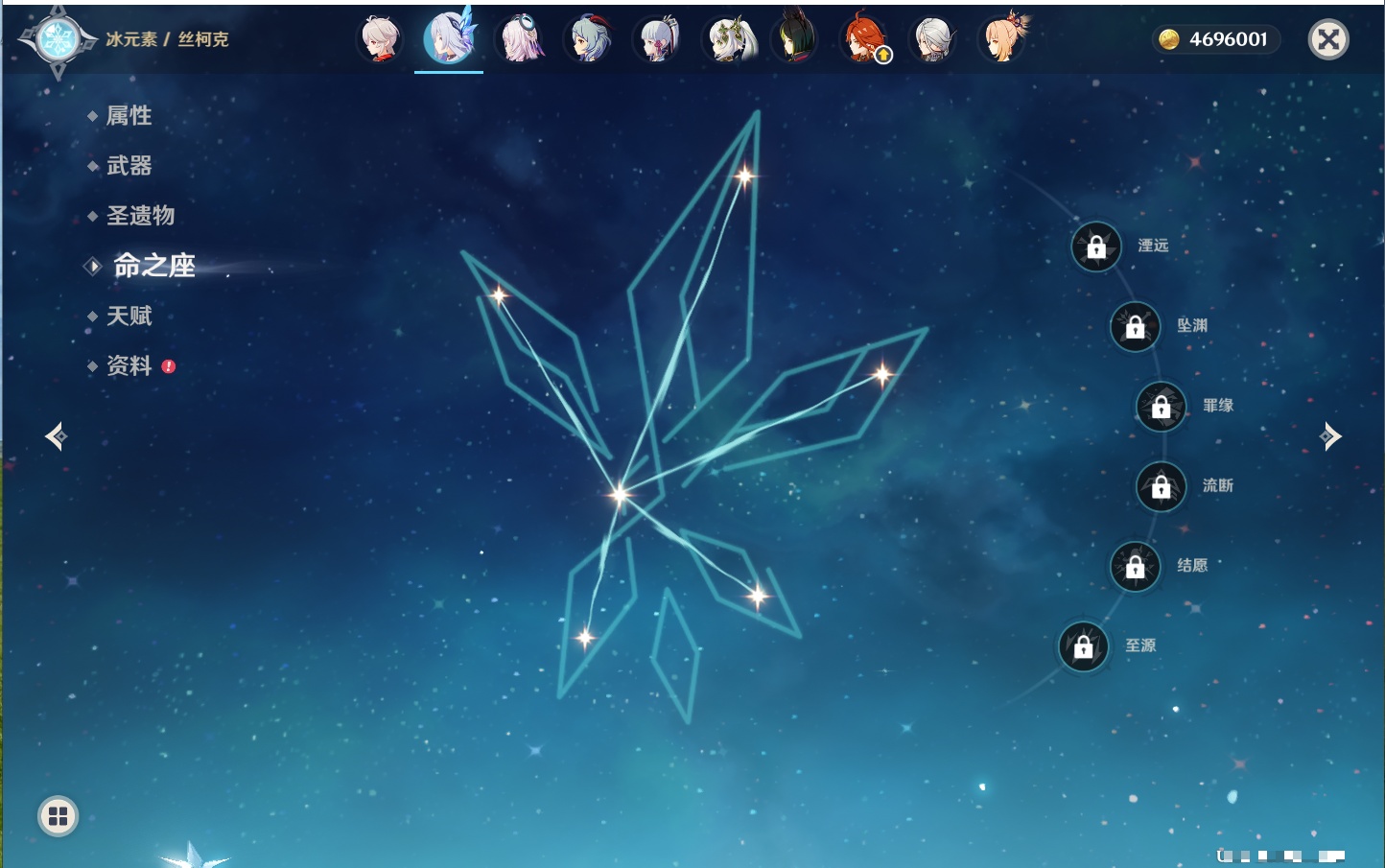Select the red-haired avatar with upgrade arrow badge
The image size is (1385, 868).
coord(865,40)
